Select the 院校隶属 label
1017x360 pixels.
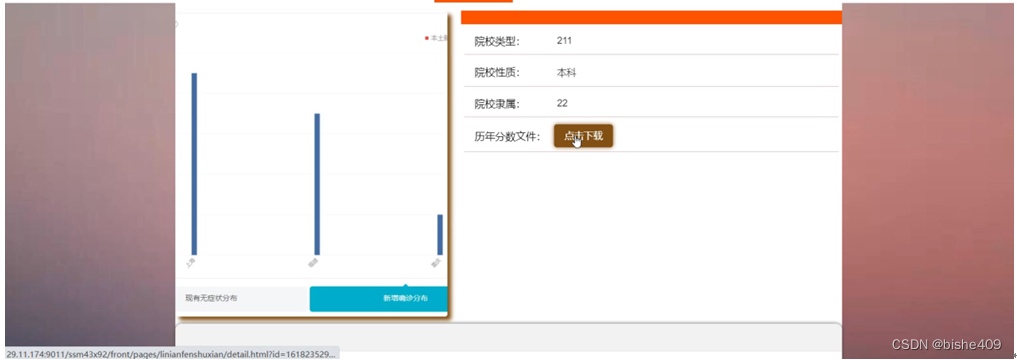(497, 104)
